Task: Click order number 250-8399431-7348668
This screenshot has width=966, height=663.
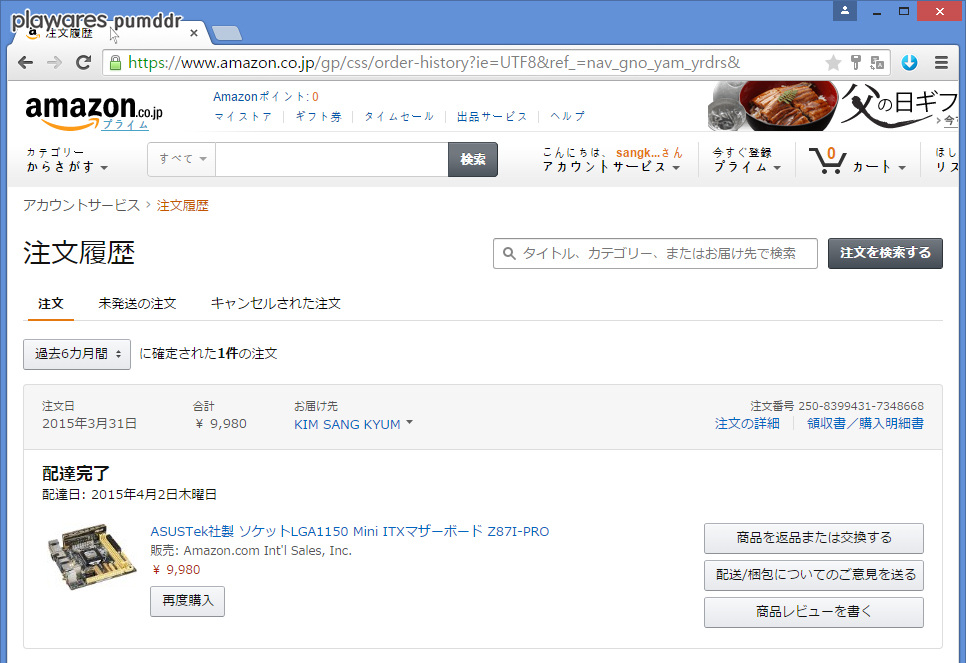Action: click(x=861, y=406)
